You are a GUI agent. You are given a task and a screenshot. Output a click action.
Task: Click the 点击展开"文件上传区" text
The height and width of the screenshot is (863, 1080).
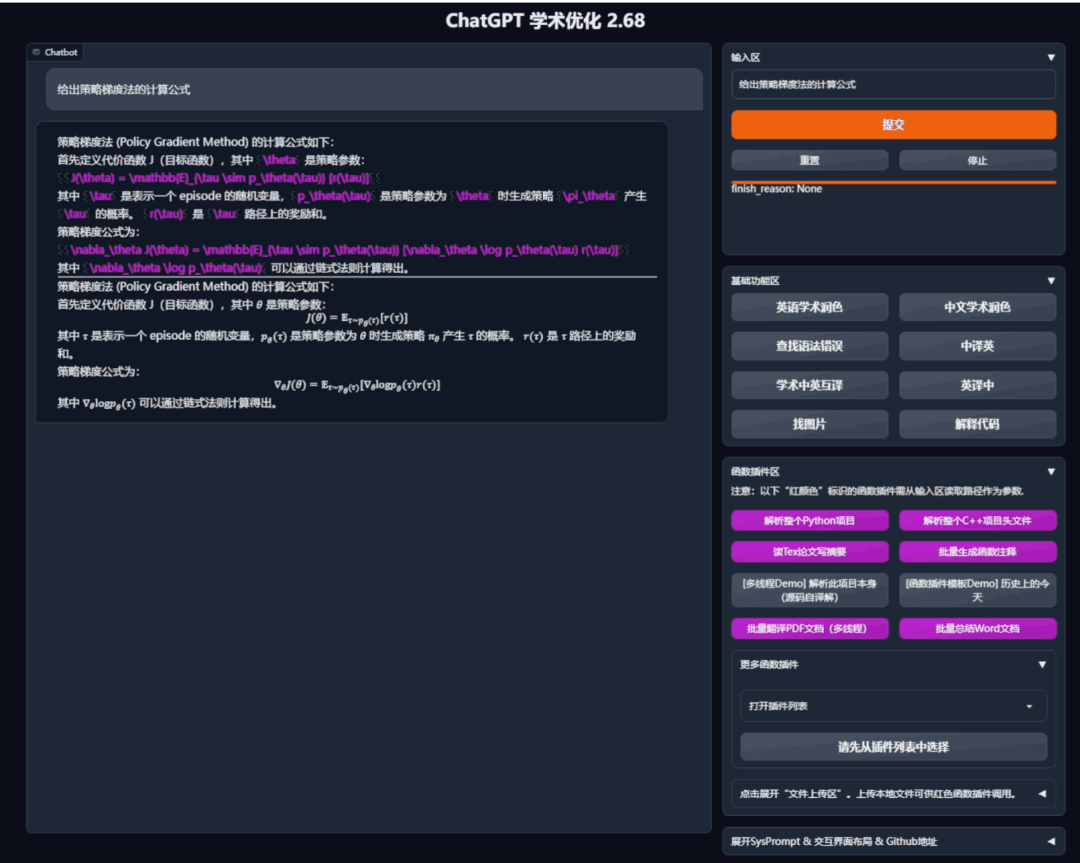pyautogui.click(x=878, y=794)
